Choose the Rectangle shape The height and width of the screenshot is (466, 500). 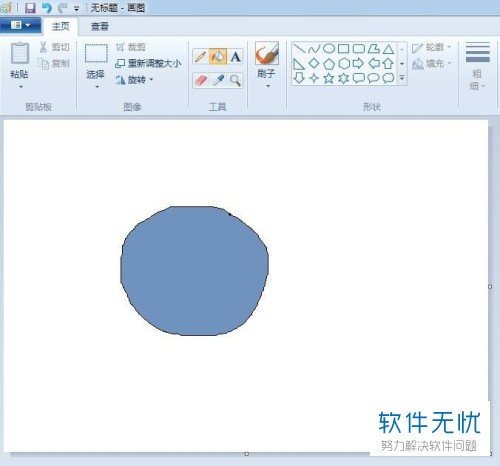pos(343,49)
